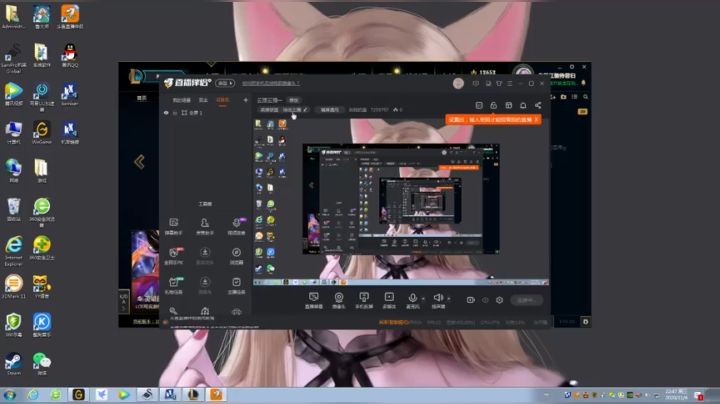The width and height of the screenshot is (720, 404).
Task: Hide the fullscreen 1 source eye
Action: 166,112
